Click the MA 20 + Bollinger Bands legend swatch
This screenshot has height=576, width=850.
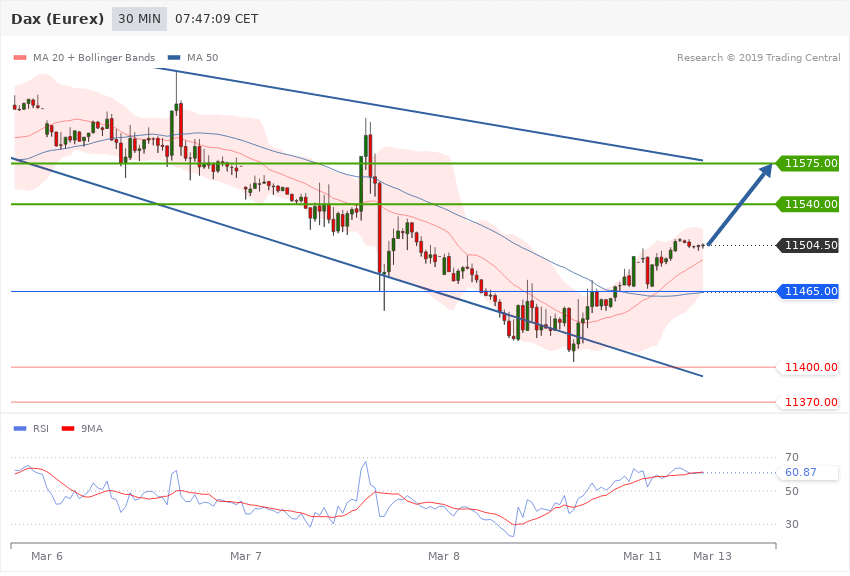[x=20, y=57]
